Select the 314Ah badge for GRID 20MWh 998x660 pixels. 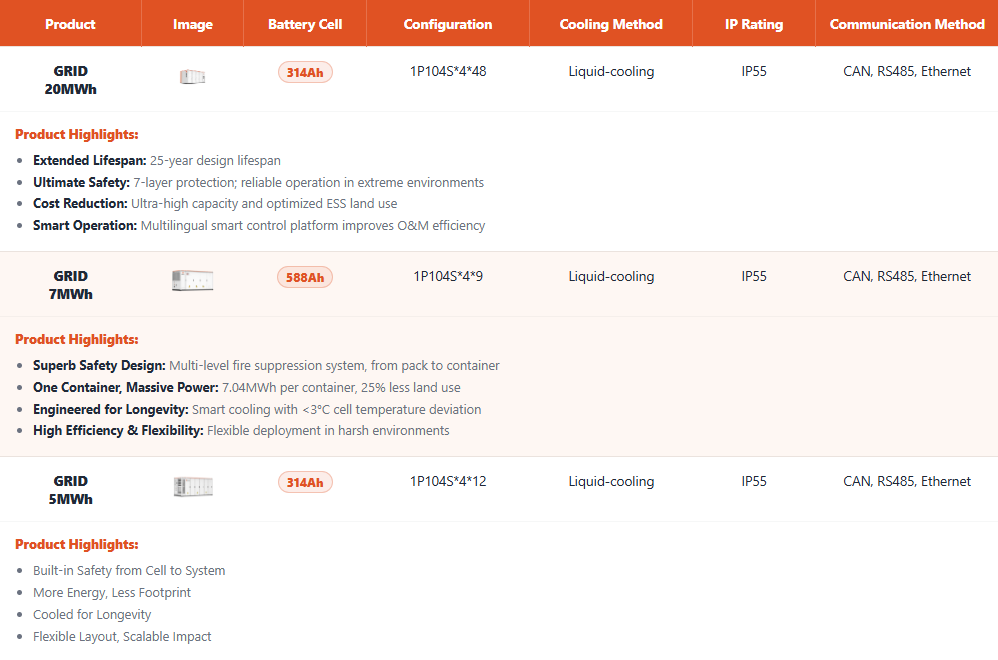(x=305, y=72)
